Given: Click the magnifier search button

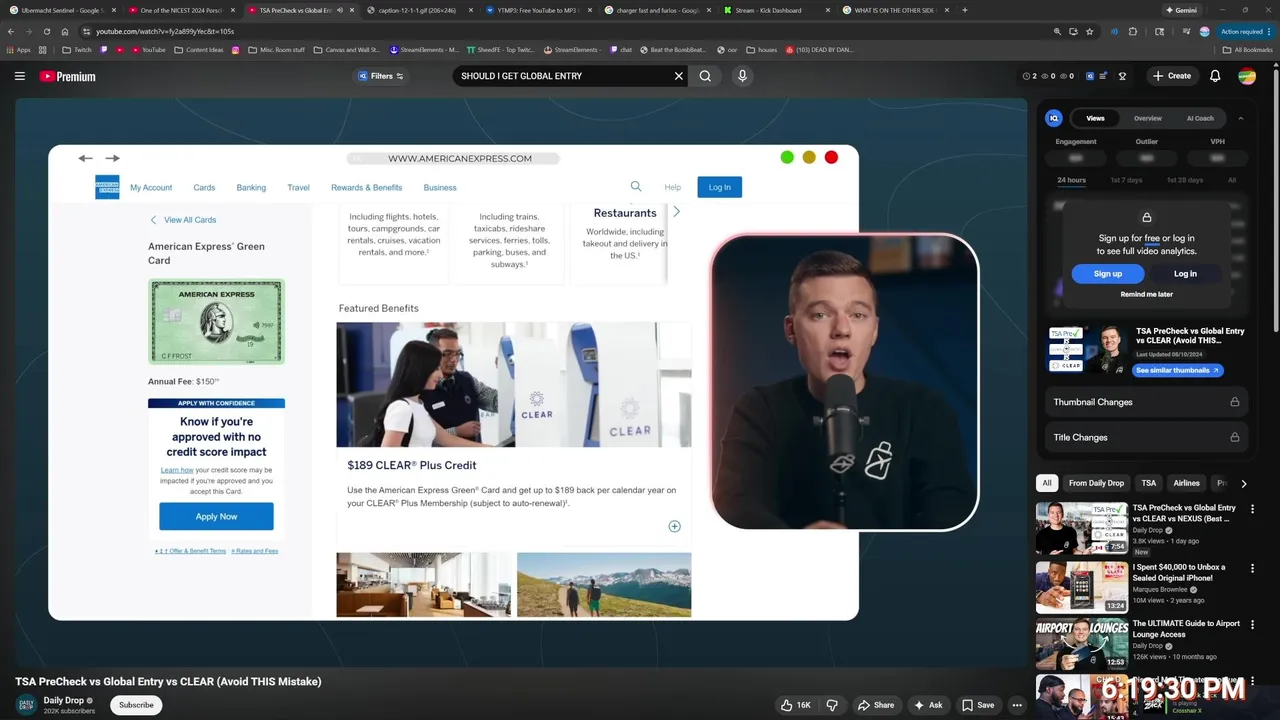Looking at the screenshot, I should [705, 76].
